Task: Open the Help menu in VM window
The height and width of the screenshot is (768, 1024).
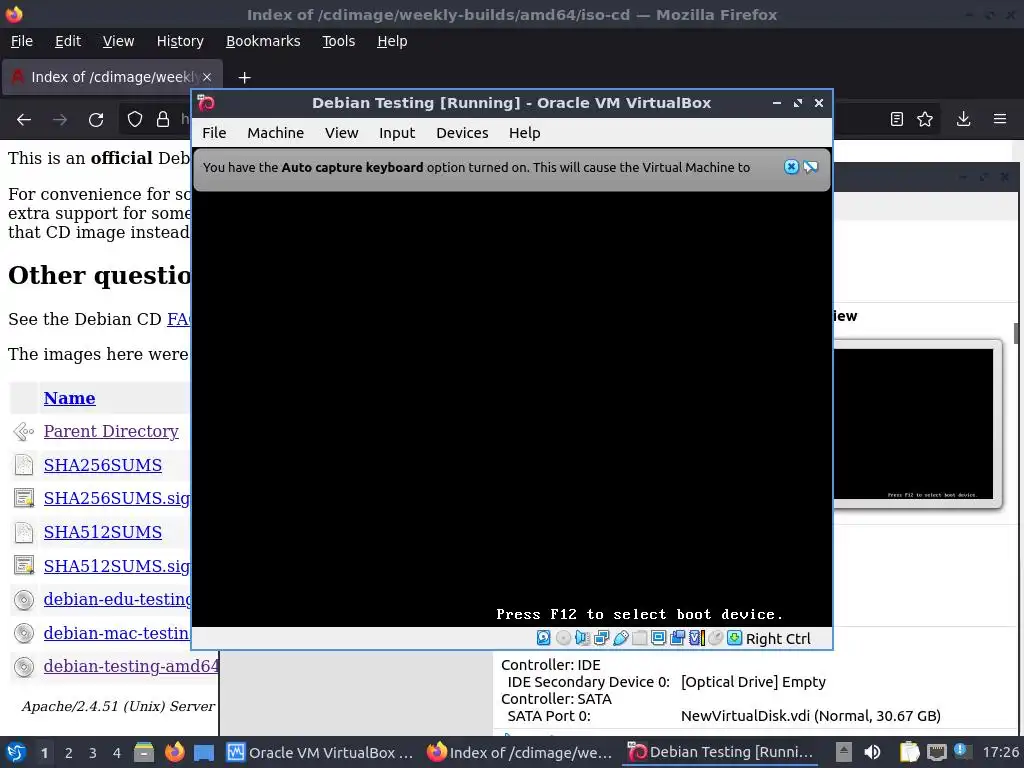Action: (524, 133)
